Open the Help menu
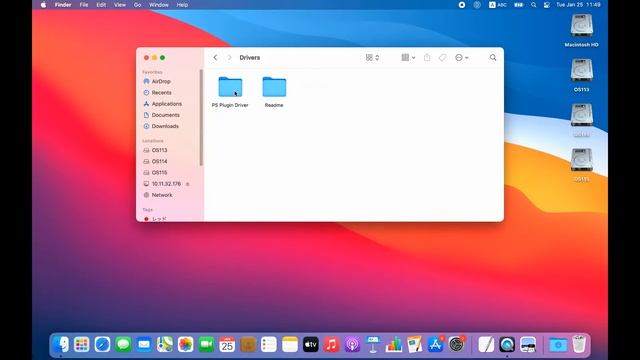 click(x=182, y=5)
